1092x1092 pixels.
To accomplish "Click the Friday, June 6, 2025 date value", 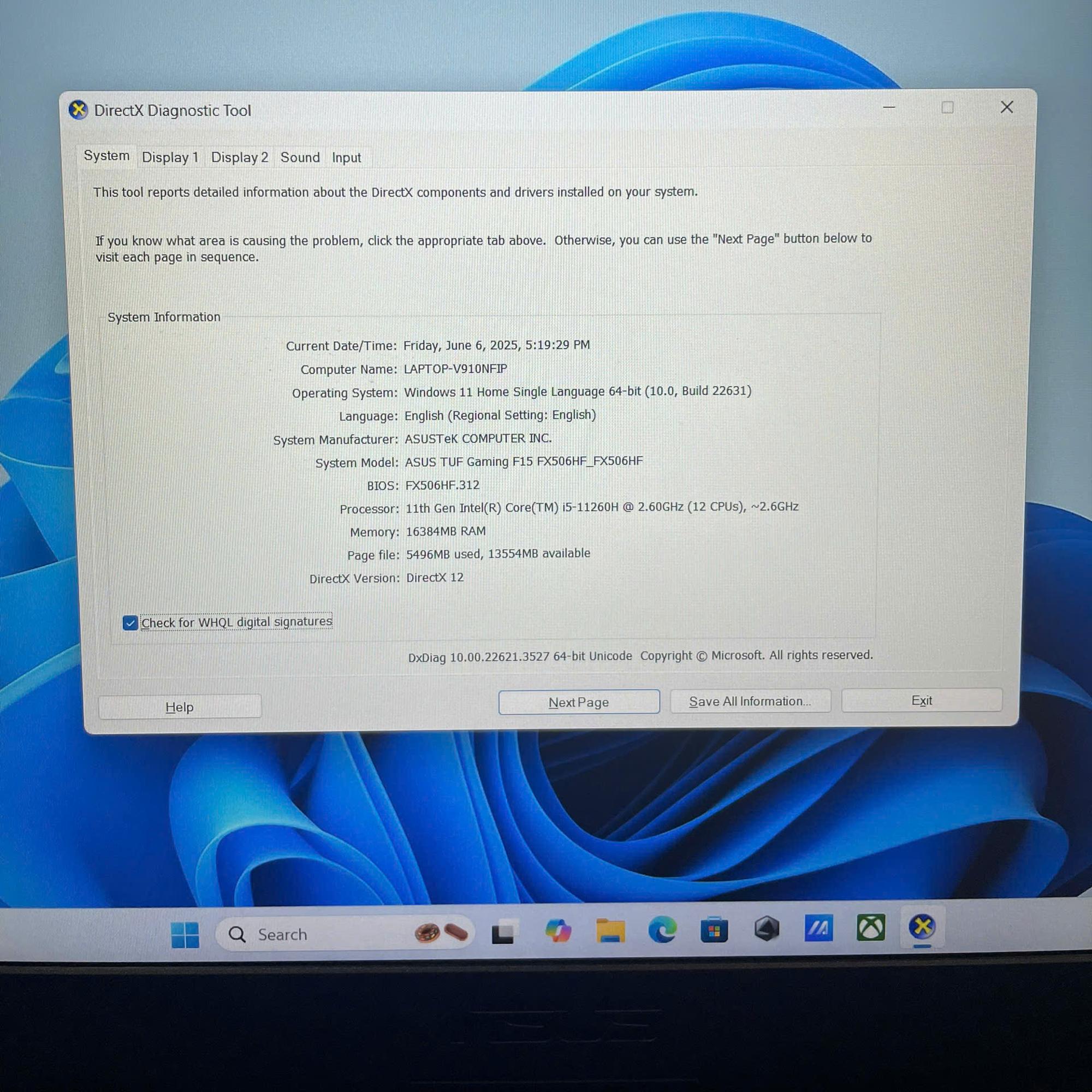I will coord(496,345).
